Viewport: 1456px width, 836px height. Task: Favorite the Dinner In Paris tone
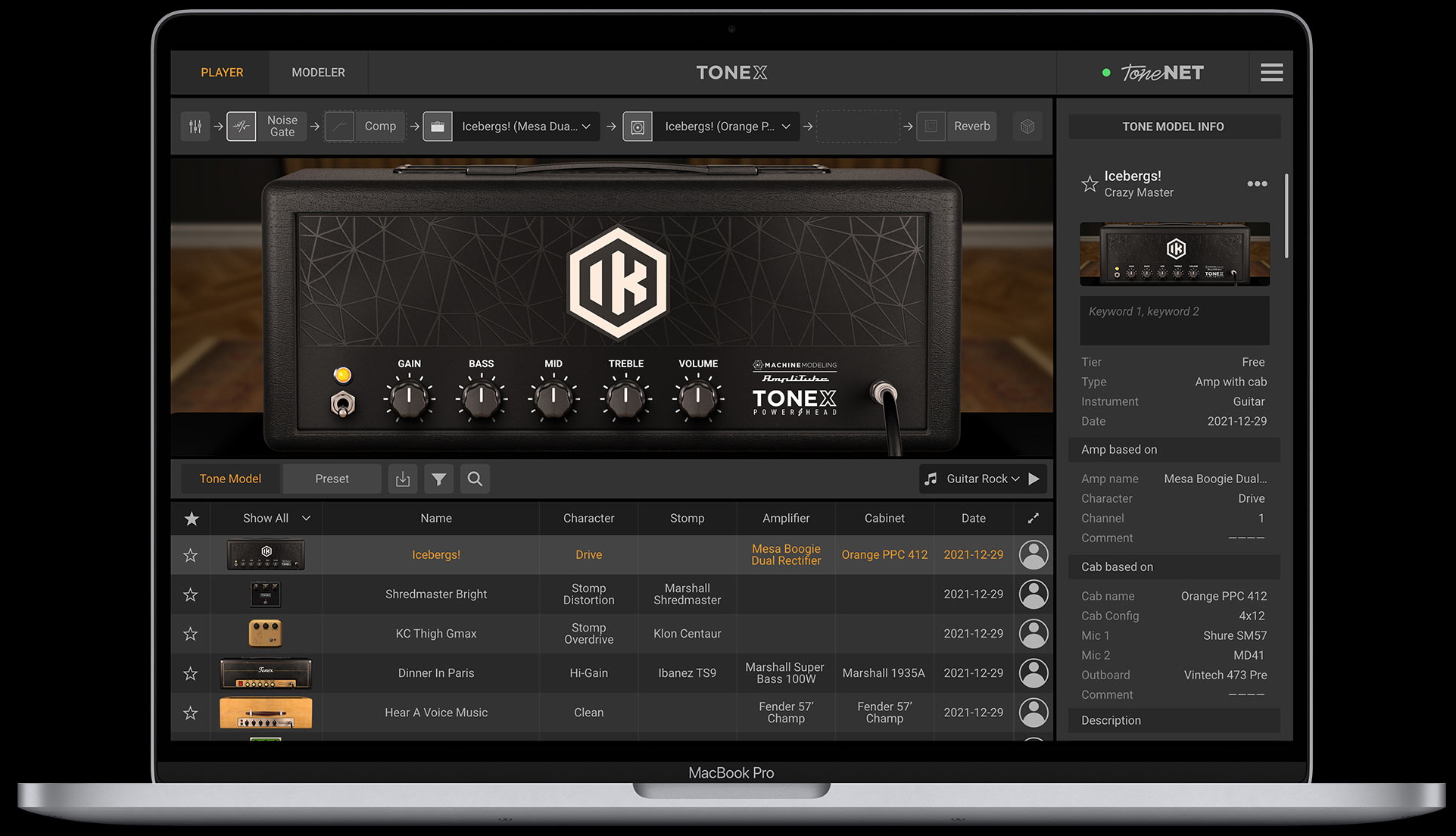191,673
